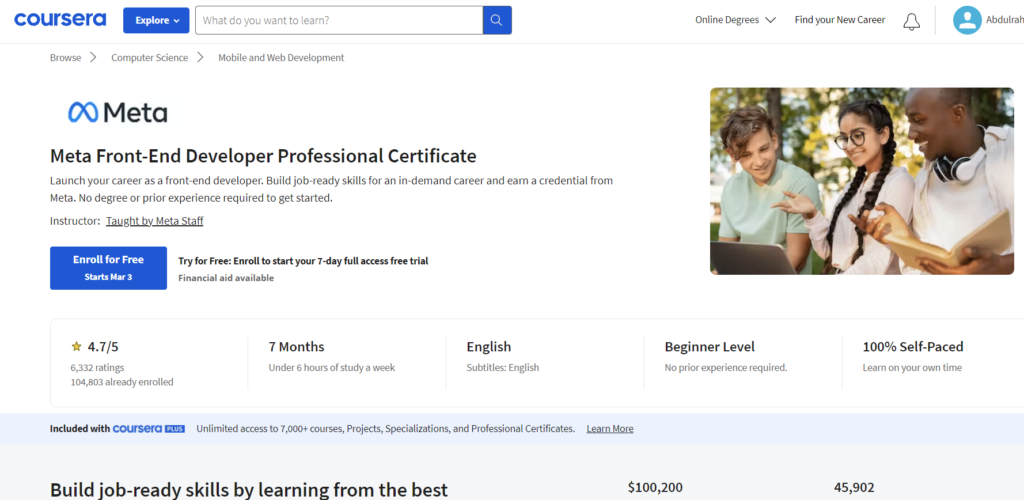Click the '4.7/5' rating value
This screenshot has height=500, width=1024.
coord(103,347)
